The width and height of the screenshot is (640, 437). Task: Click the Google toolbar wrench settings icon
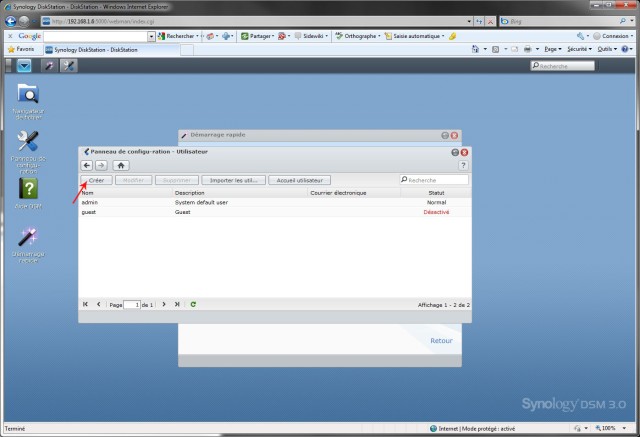pyautogui.click(x=580, y=36)
